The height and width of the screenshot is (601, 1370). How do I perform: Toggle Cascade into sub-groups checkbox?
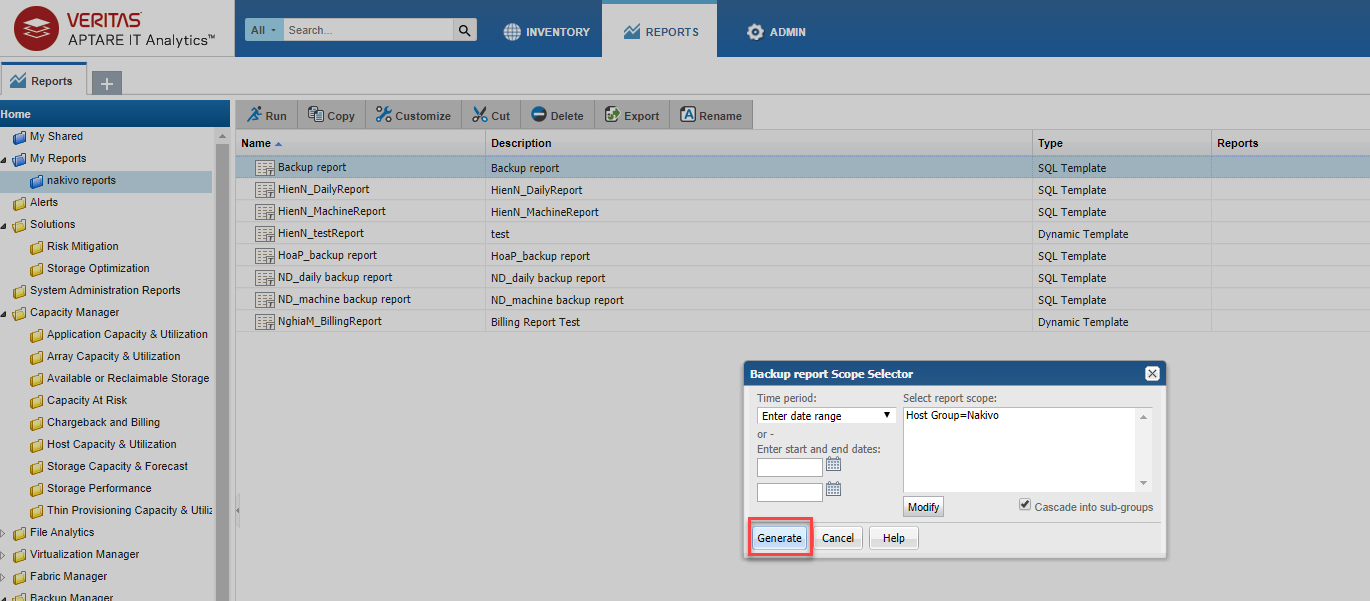click(x=1024, y=506)
